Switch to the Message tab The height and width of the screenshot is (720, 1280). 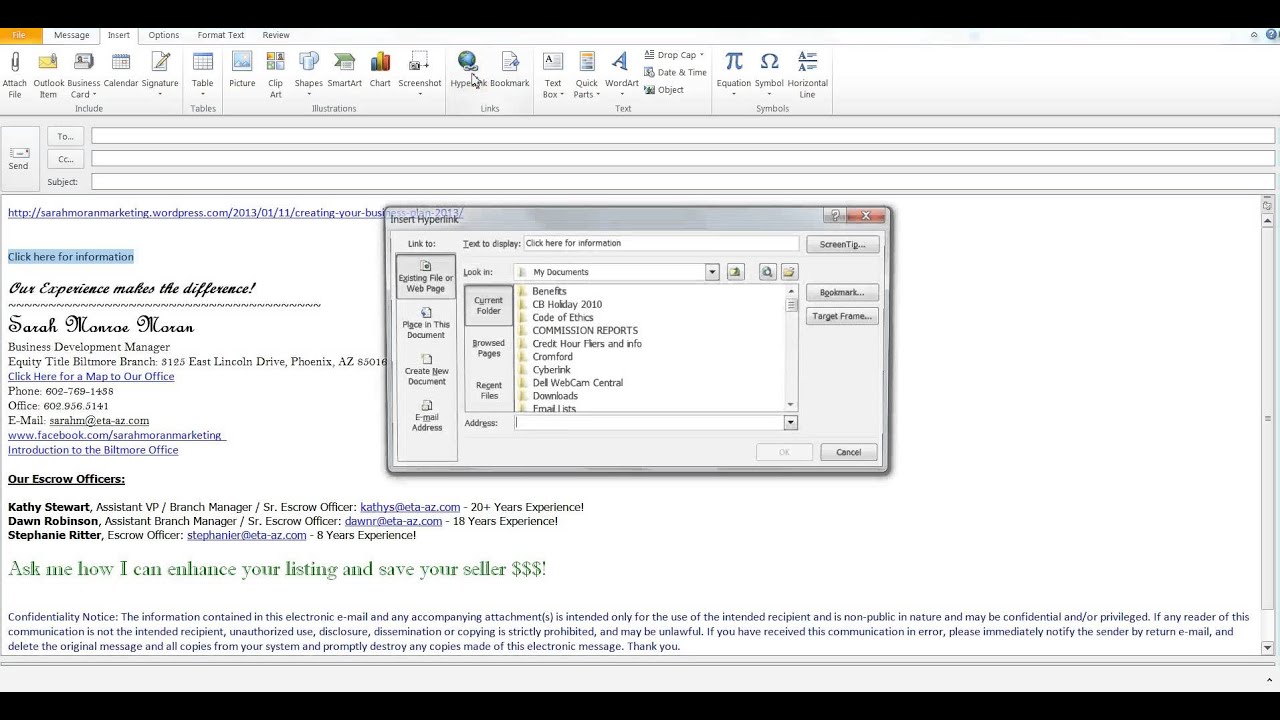(71, 35)
